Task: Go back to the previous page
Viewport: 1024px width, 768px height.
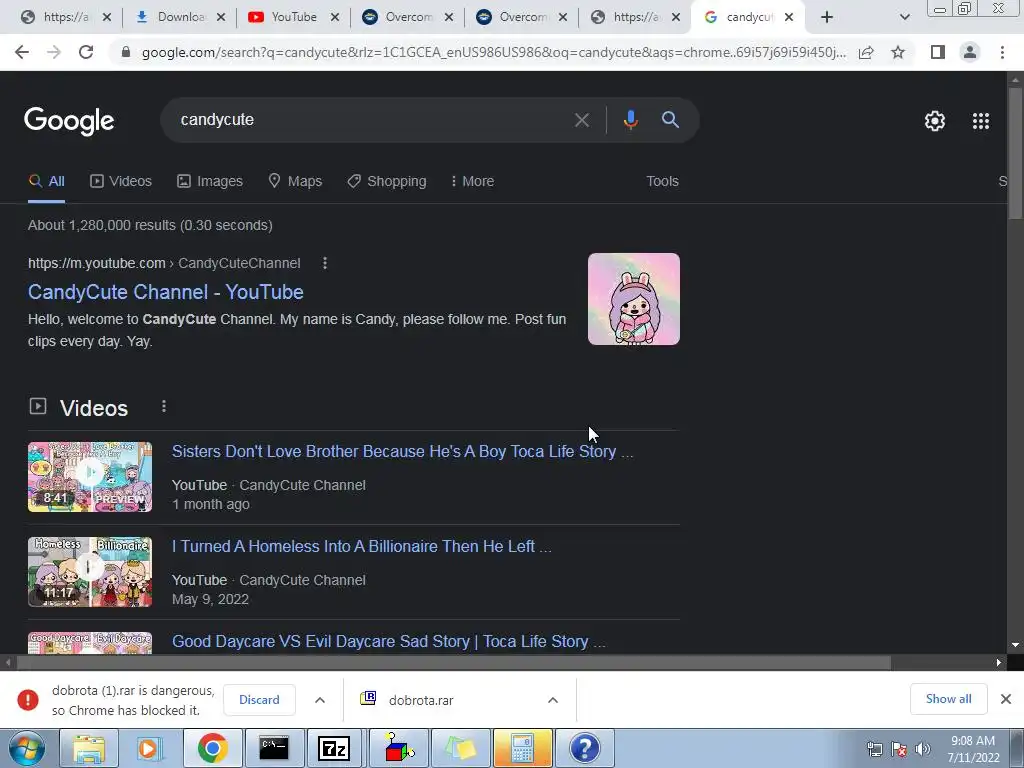Action: (x=22, y=52)
